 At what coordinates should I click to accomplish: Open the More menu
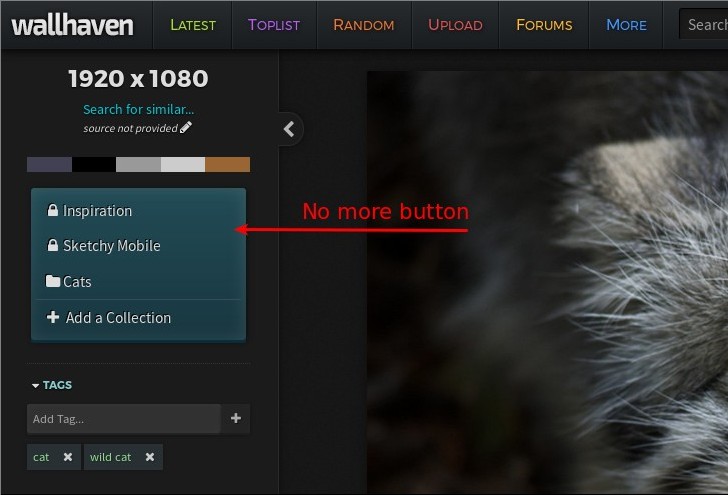(x=626, y=25)
